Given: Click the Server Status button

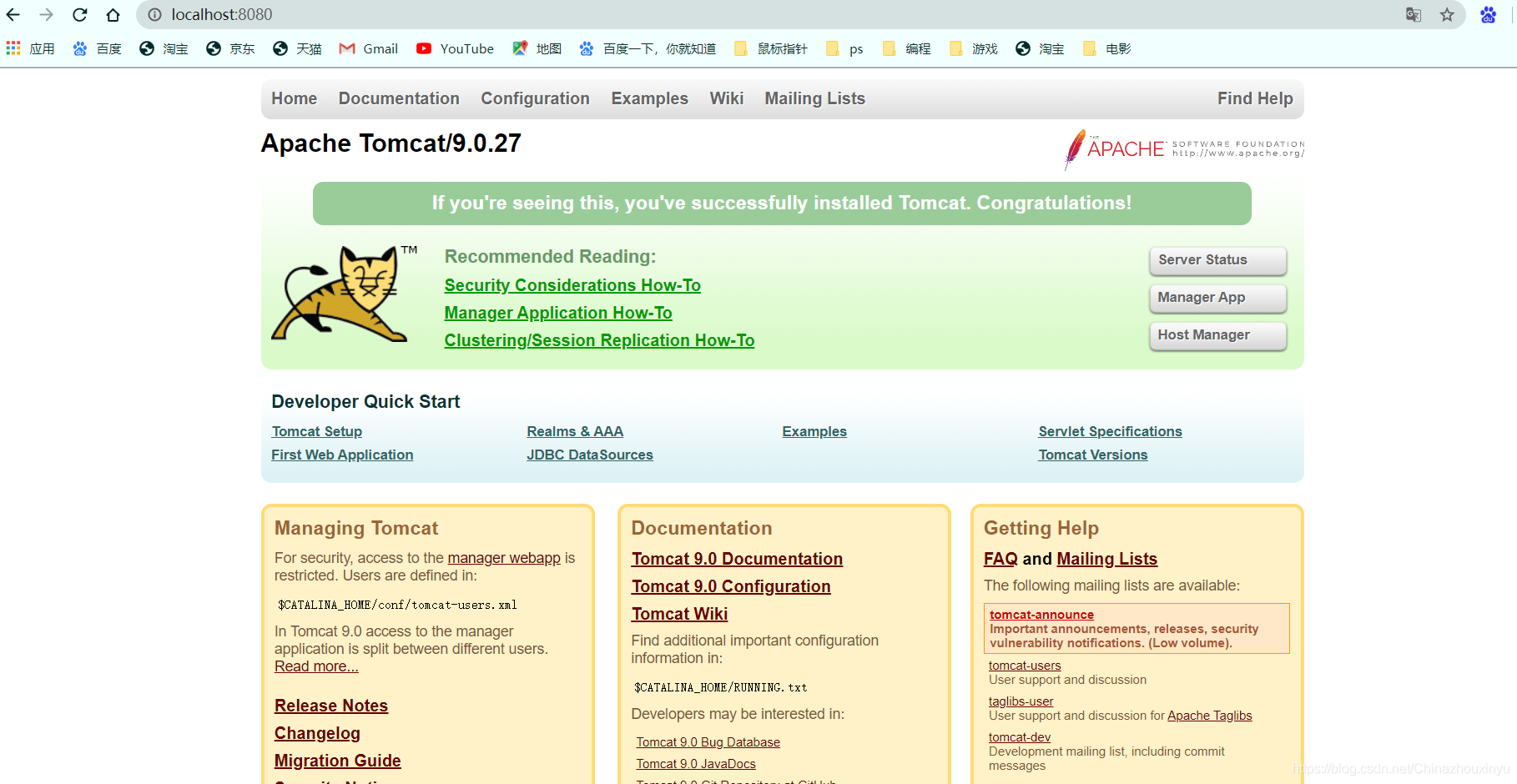Looking at the screenshot, I should [x=1218, y=260].
